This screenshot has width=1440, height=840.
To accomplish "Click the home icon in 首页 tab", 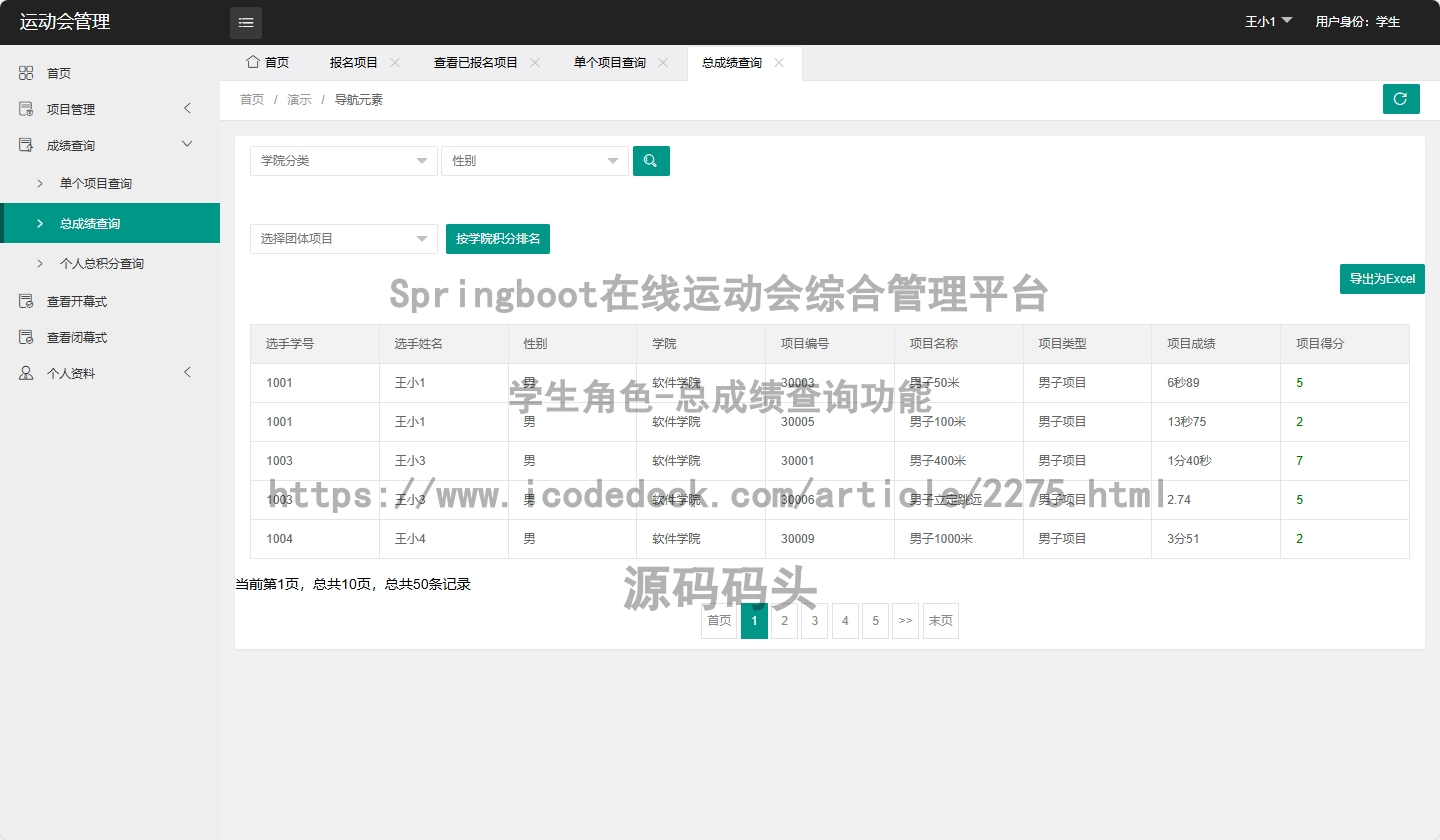I will point(253,62).
